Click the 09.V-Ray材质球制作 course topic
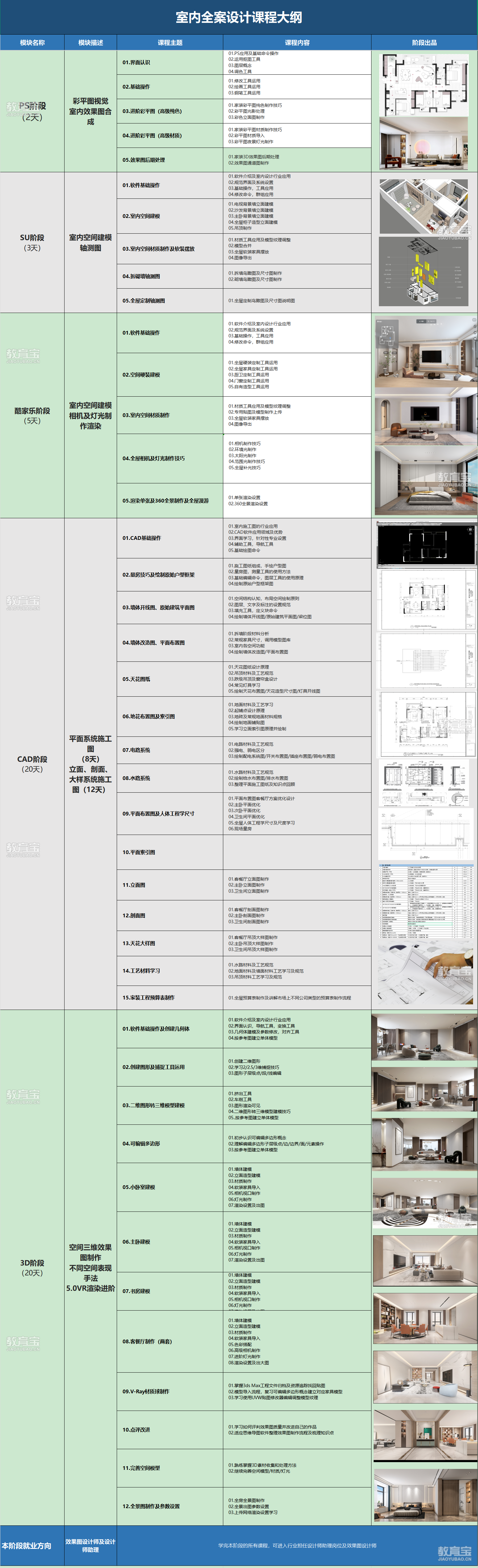Image resolution: width=478 pixels, height=1568 pixels. pyautogui.click(x=146, y=1391)
